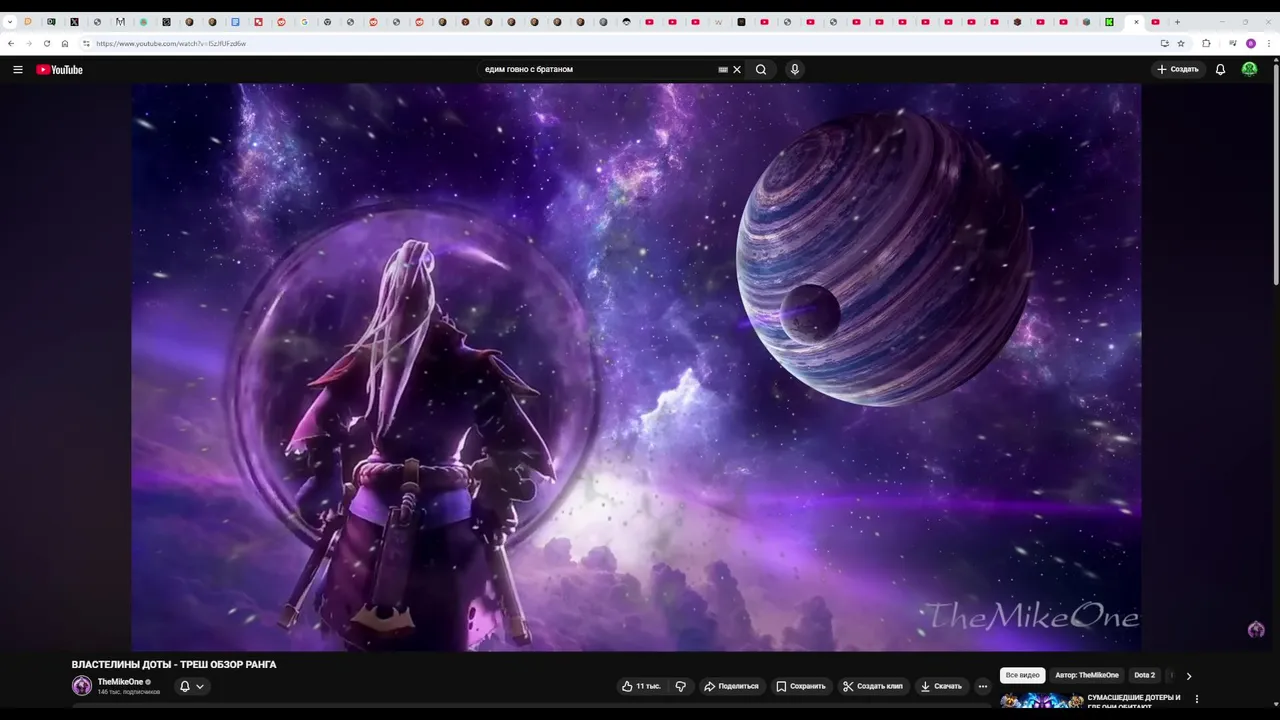The height and width of the screenshot is (720, 1280).
Task: Select the Автор: TheMikeOne chip
Action: [x=1087, y=675]
